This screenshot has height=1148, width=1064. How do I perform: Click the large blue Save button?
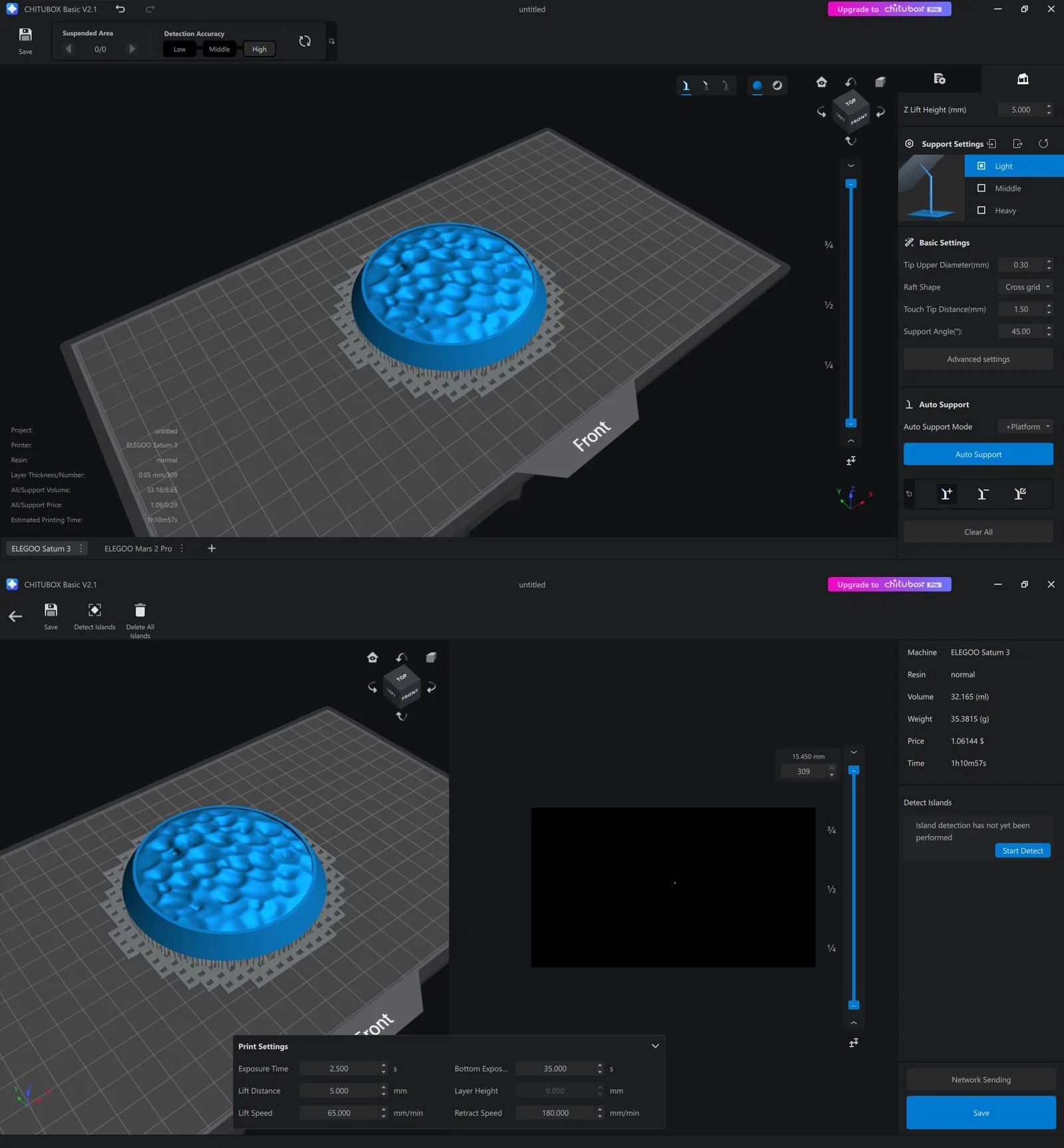(x=981, y=1113)
